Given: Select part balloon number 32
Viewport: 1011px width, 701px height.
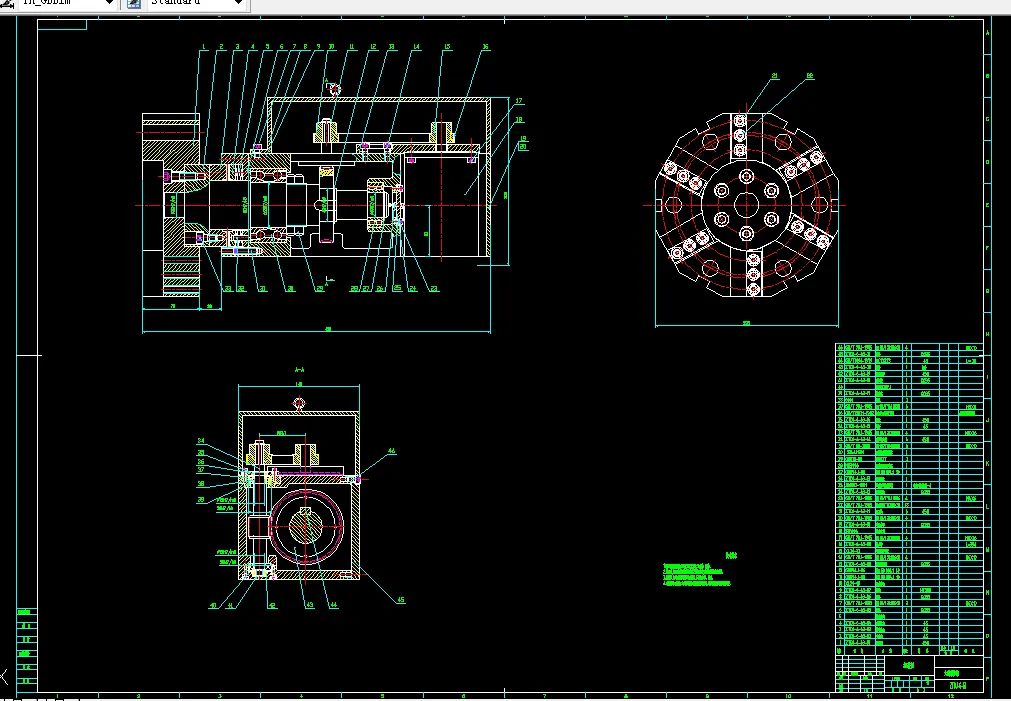Looking at the screenshot, I should [x=241, y=289].
